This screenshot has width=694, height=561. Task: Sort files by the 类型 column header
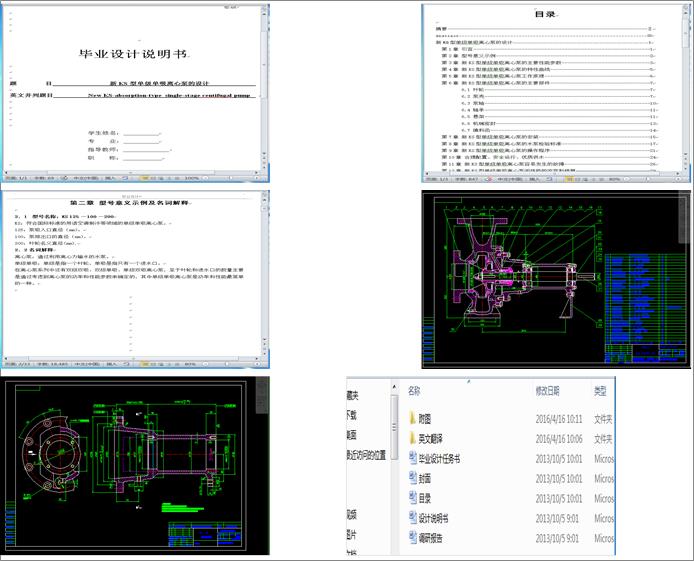(600, 391)
